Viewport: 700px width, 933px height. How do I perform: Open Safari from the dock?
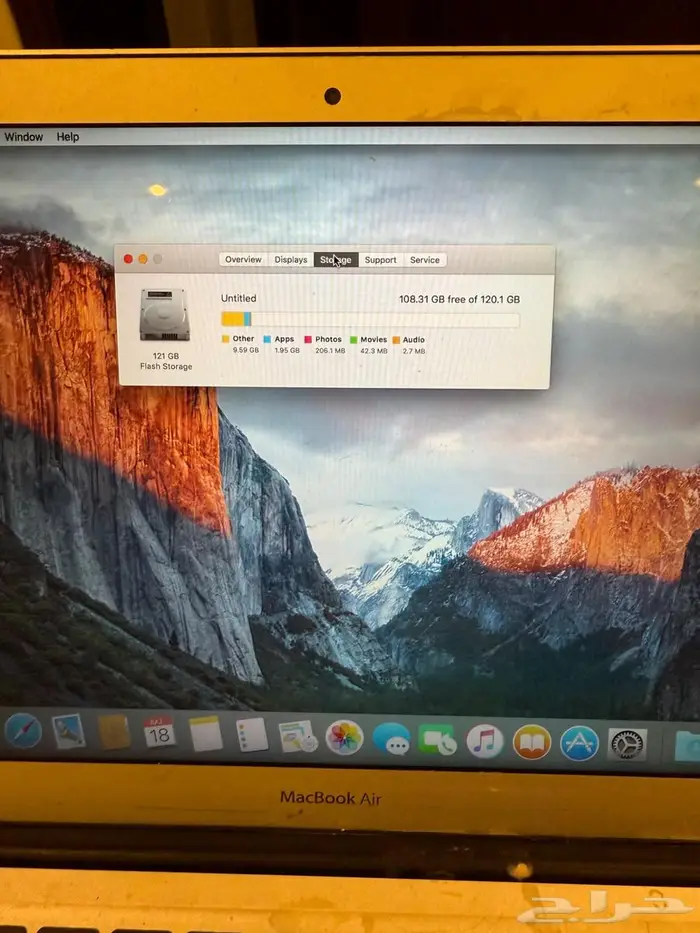23,731
